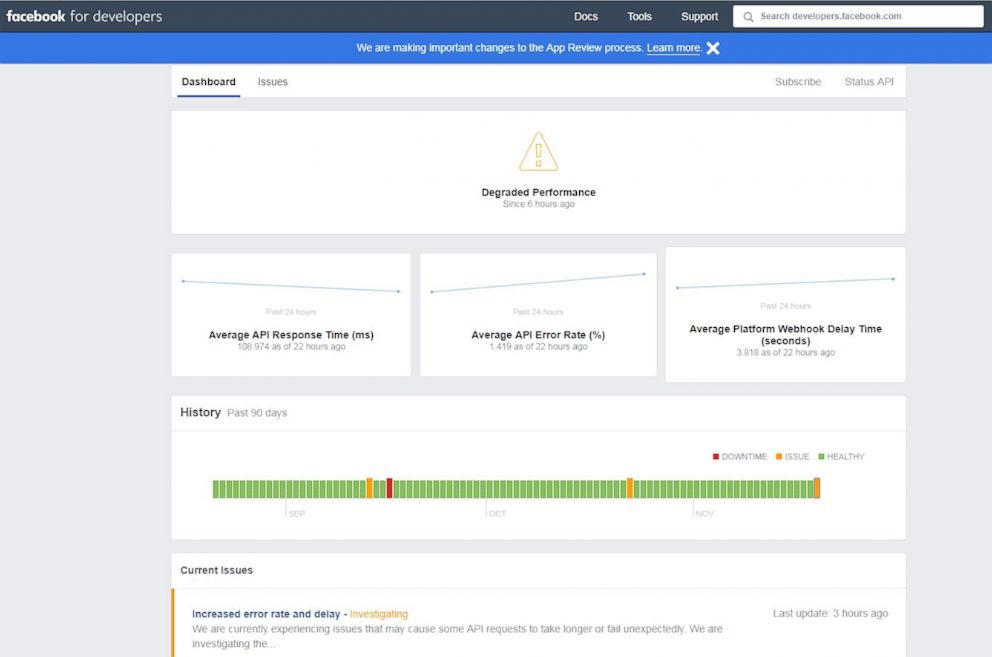The width and height of the screenshot is (992, 657).
Task: Open the Docs menu
Action: (x=586, y=16)
